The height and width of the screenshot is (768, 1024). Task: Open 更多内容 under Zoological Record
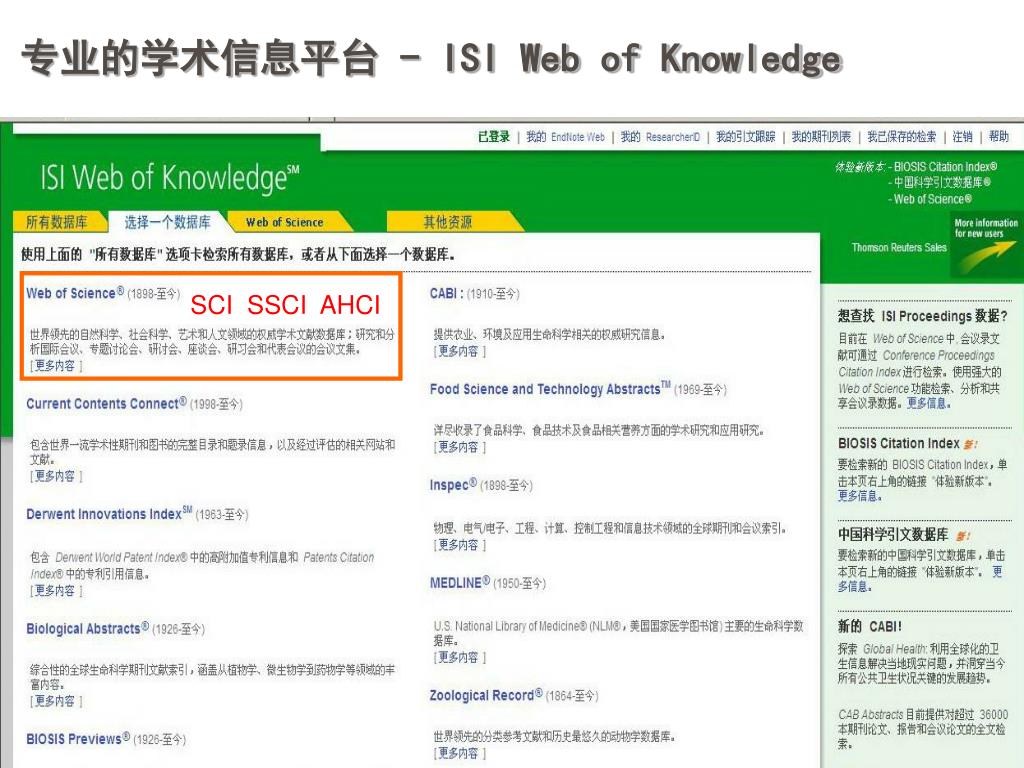point(458,753)
